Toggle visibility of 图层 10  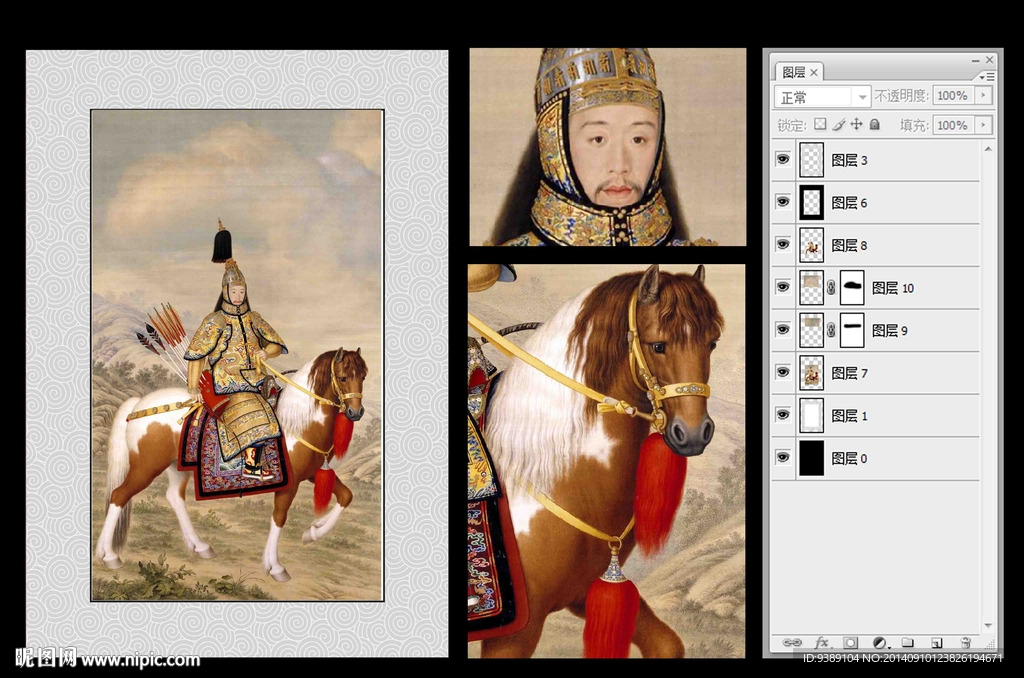pos(783,288)
